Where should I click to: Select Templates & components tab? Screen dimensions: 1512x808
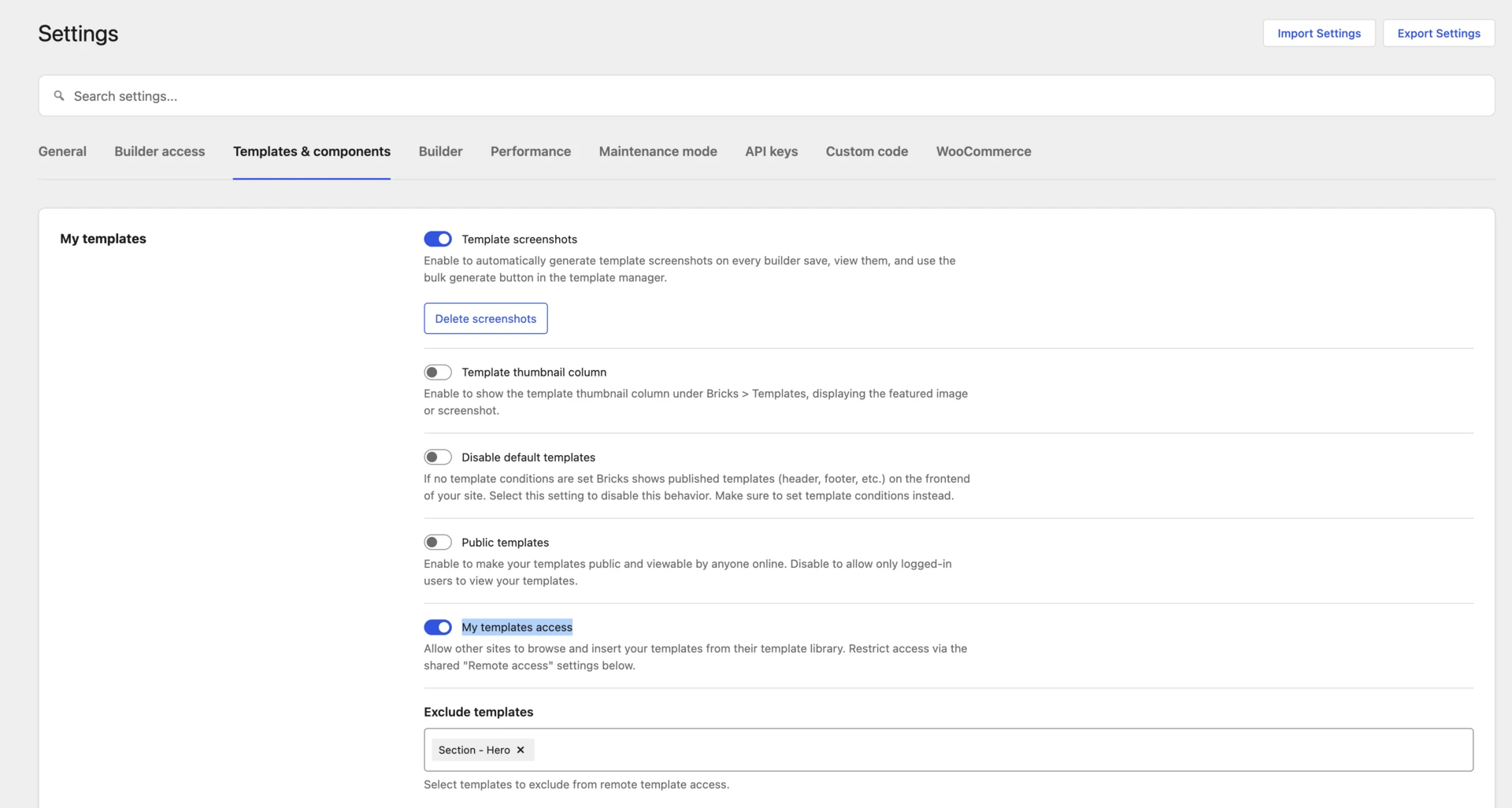(312, 151)
